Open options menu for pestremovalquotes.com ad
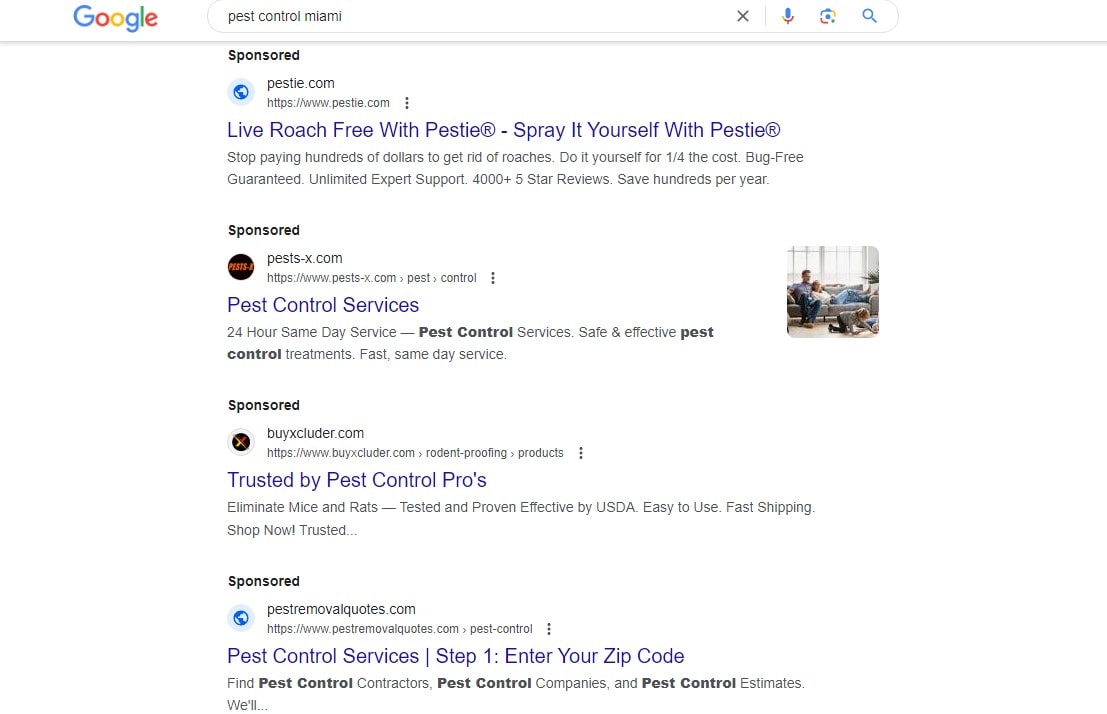This screenshot has height=714, width=1107. [549, 629]
